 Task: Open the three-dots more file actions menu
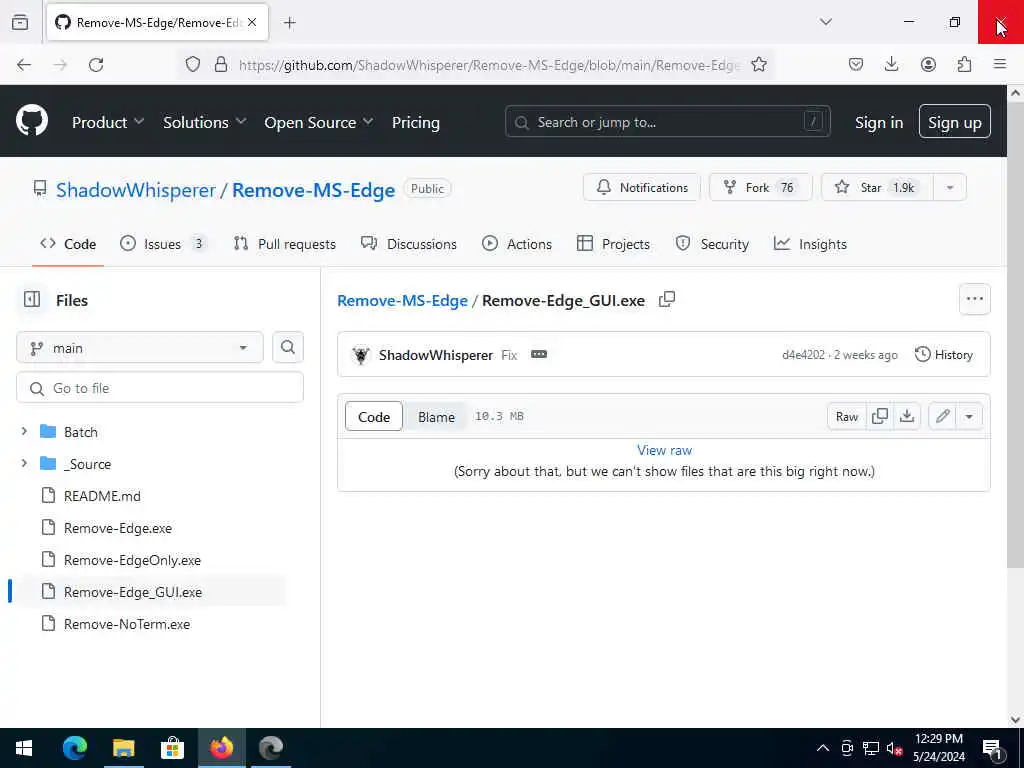[974, 299]
